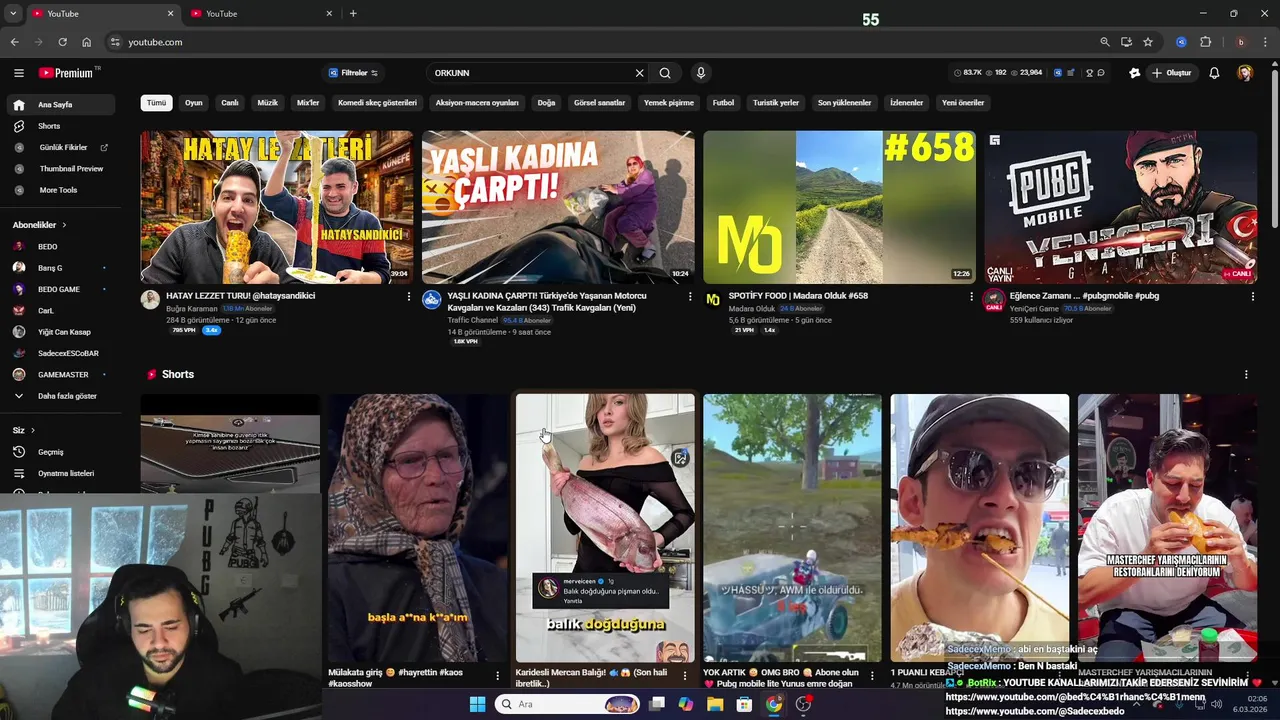Select the Yeni öneriler chip
This screenshot has width=1280, height=720.
coord(963,103)
